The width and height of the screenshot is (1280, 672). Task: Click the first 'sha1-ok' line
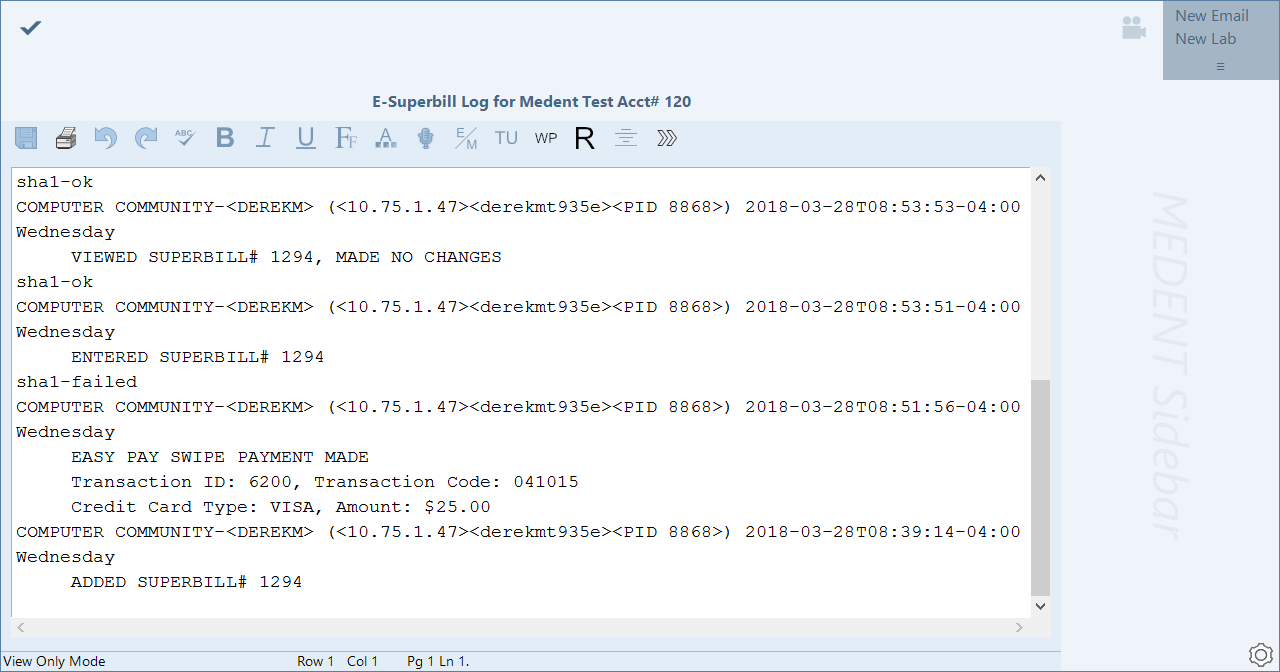tap(54, 182)
